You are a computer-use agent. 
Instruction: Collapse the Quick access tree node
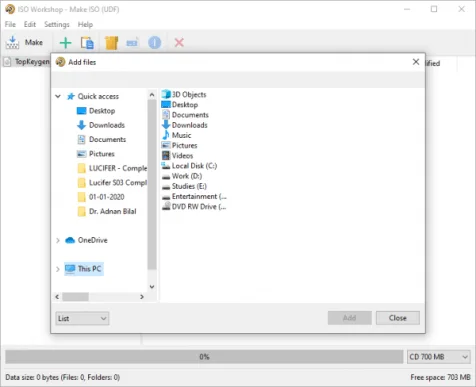click(58, 96)
